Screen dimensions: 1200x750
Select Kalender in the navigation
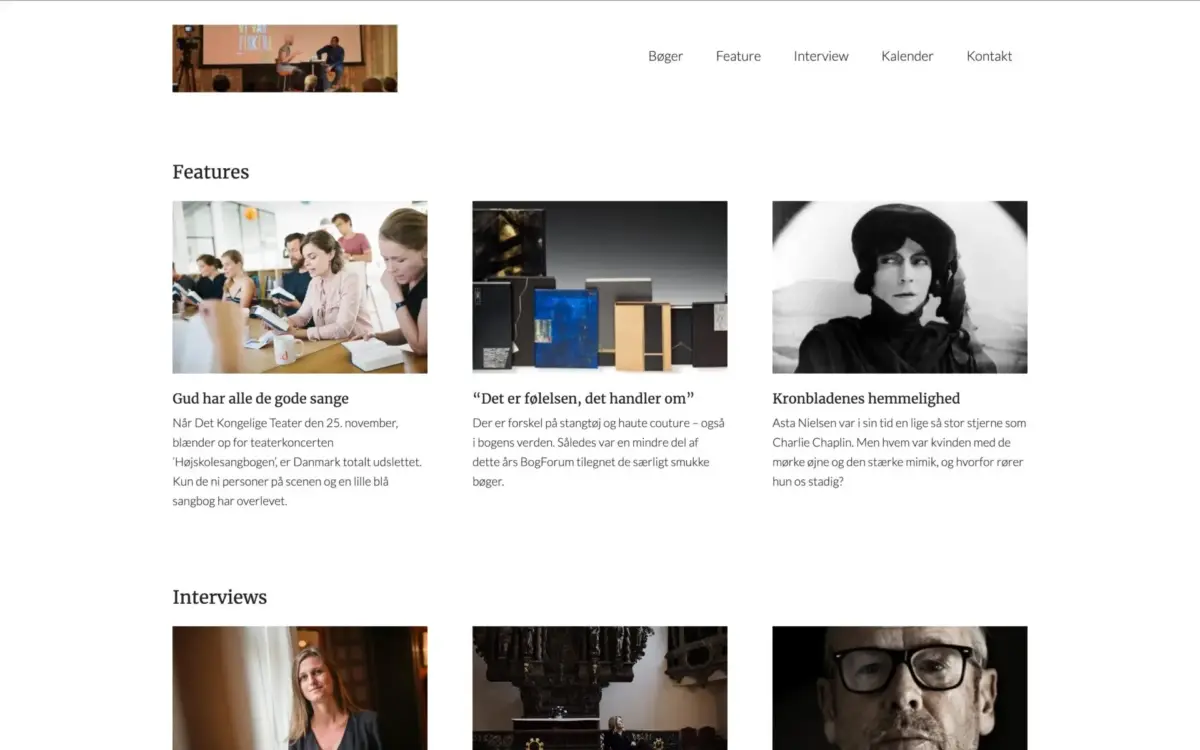tap(907, 56)
